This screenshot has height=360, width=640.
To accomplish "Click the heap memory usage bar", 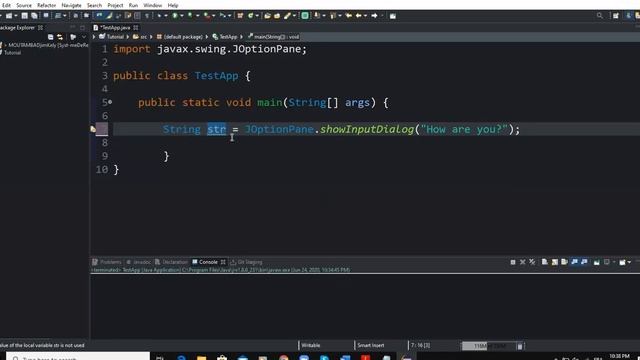I will [489, 346].
